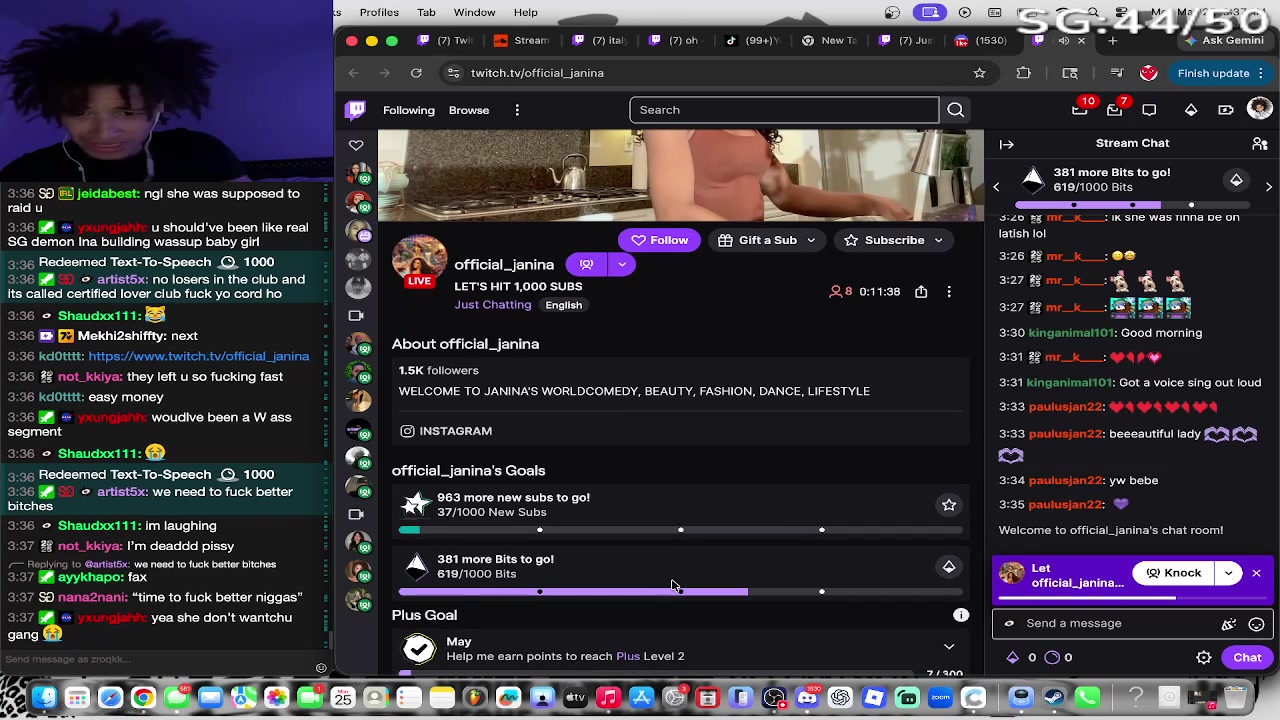Screen dimensions: 1280x720
Task: Open the INSTAGRAM panel link
Action: (446, 431)
